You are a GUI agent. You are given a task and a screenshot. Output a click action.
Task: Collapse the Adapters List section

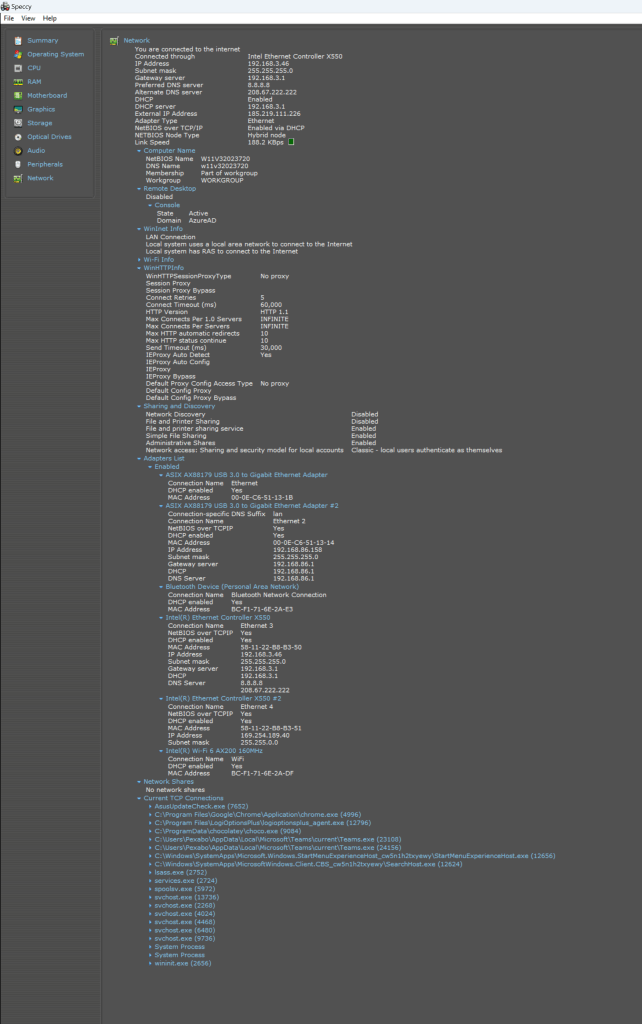139,458
